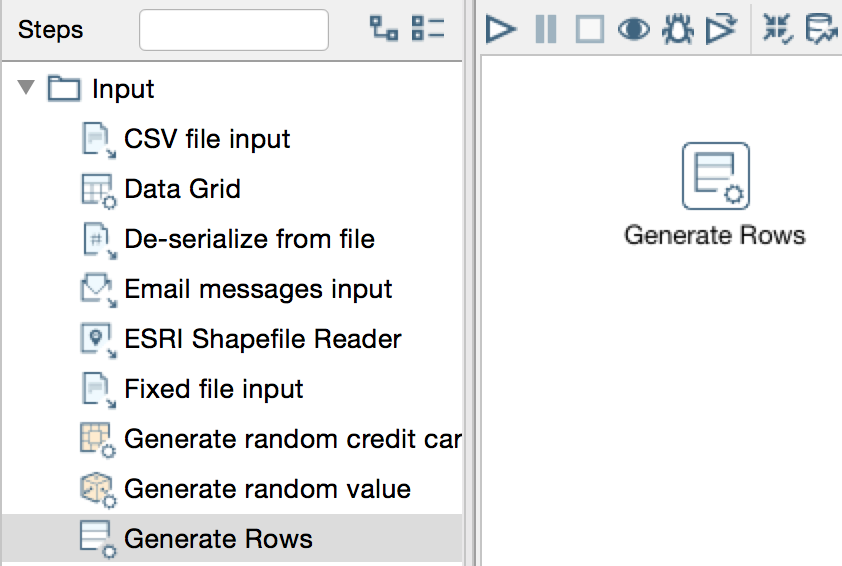
Task: Pick the ESRI Shapefile Reader step
Action: click(262, 339)
